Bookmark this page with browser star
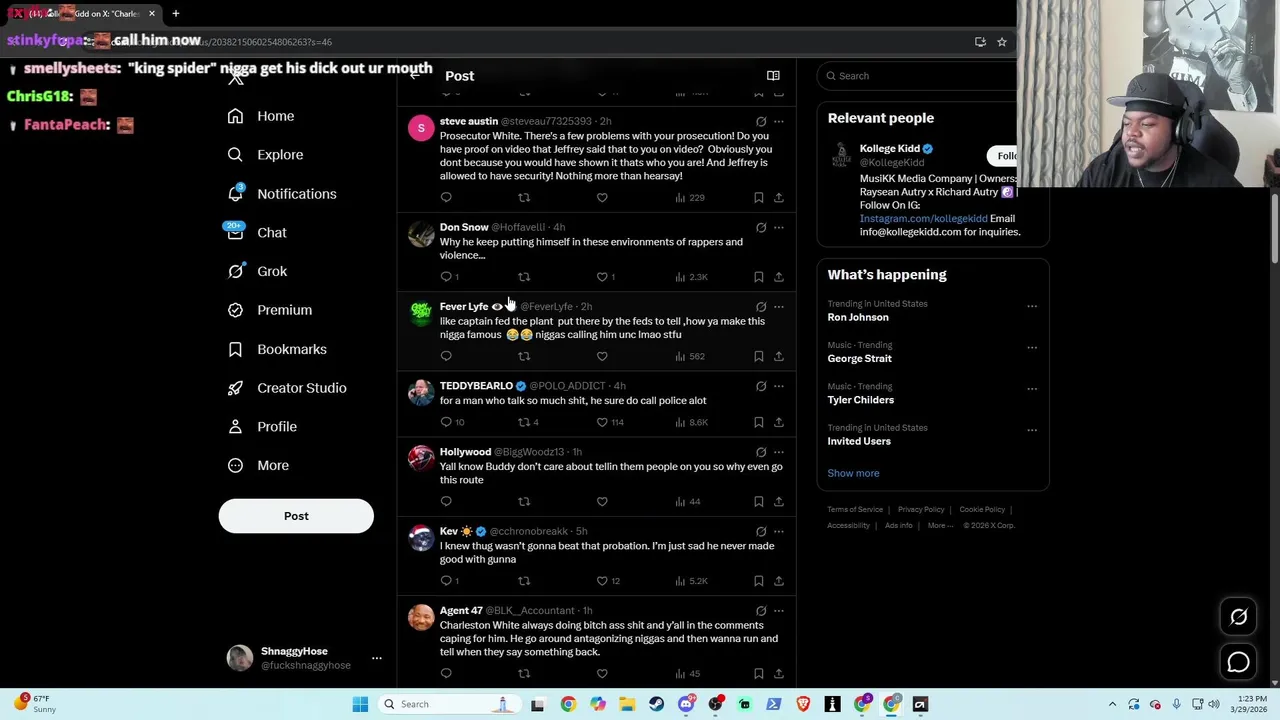This screenshot has height=720, width=1280. tap(1001, 42)
